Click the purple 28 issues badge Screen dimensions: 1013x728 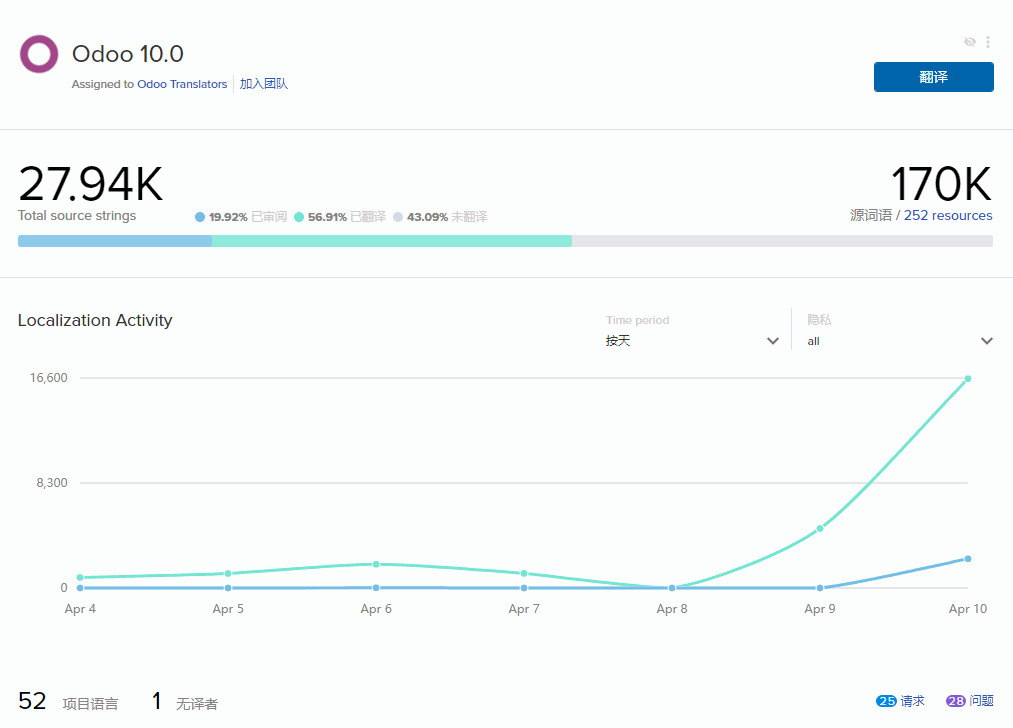956,702
